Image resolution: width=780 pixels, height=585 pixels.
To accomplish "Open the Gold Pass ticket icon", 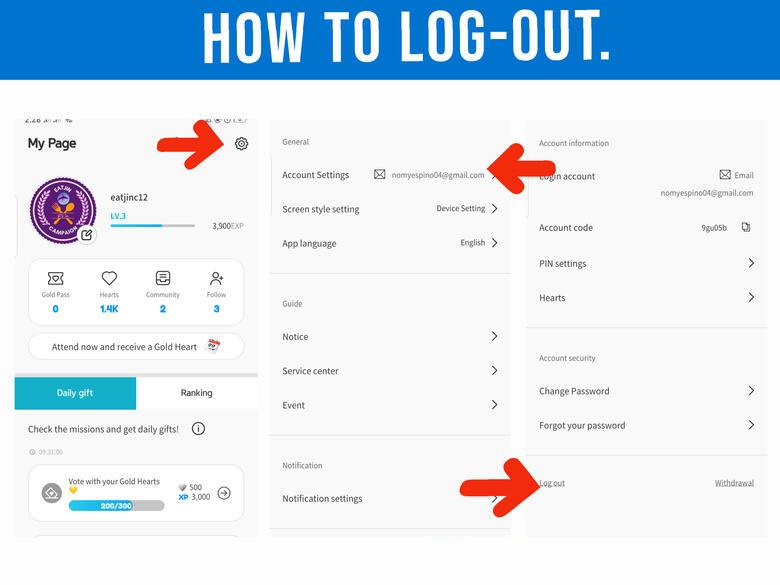I will click(x=55, y=278).
